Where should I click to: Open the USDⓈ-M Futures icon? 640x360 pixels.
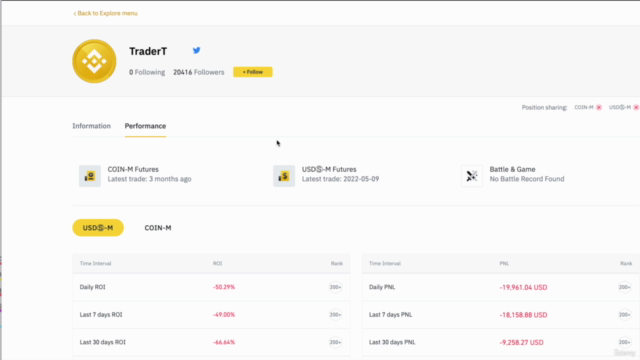point(284,176)
